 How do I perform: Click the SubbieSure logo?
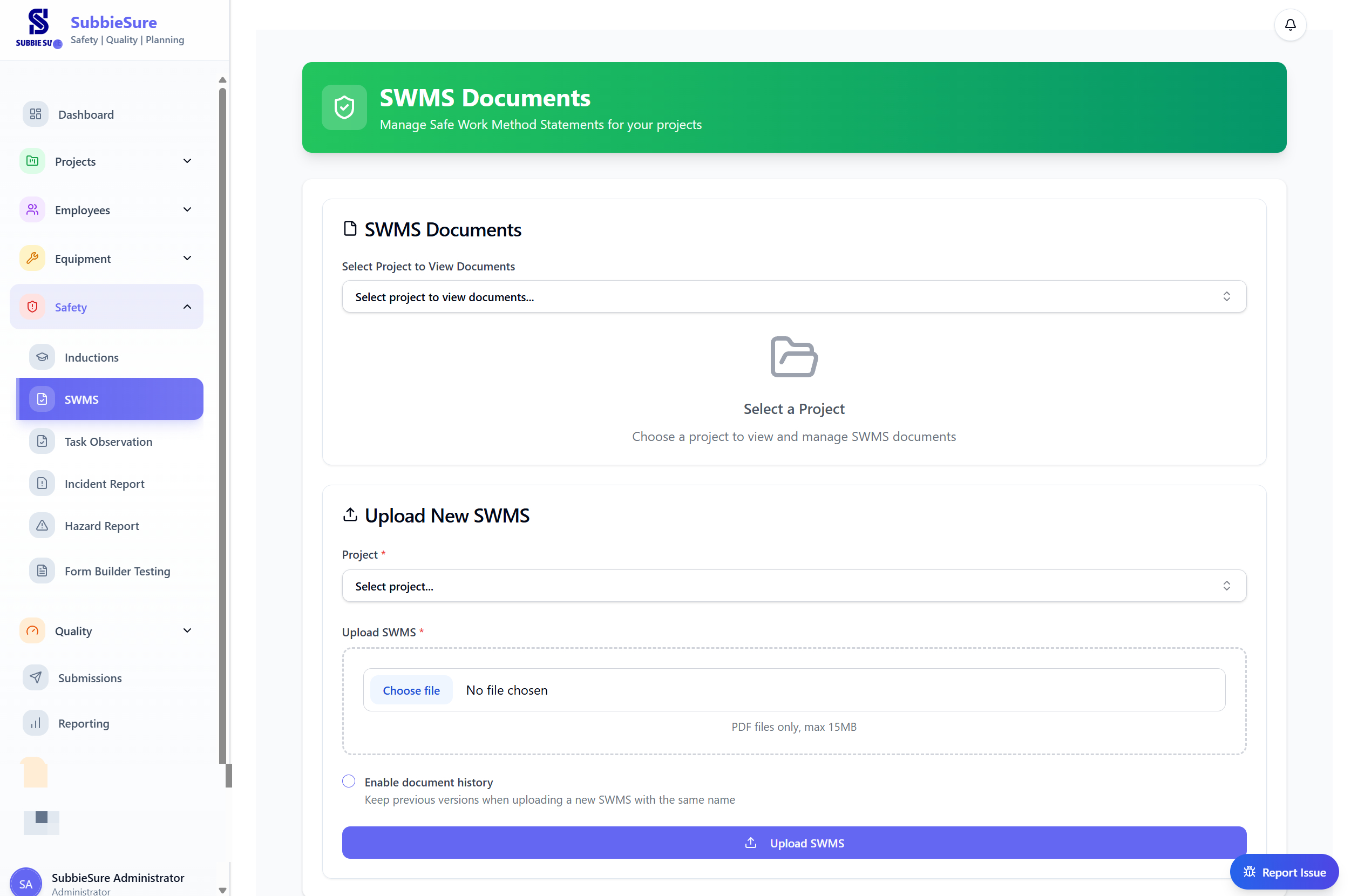point(38,27)
